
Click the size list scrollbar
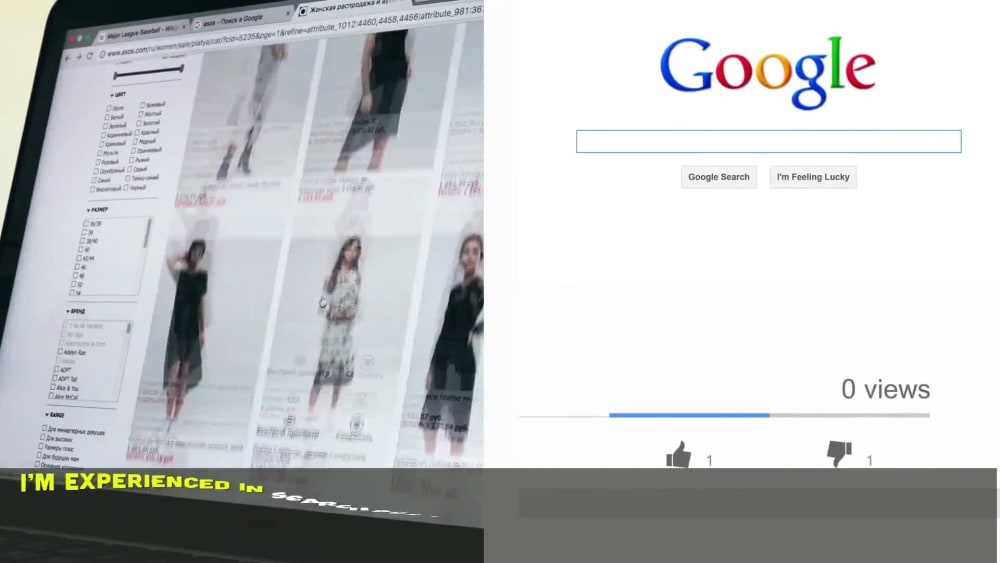147,235
